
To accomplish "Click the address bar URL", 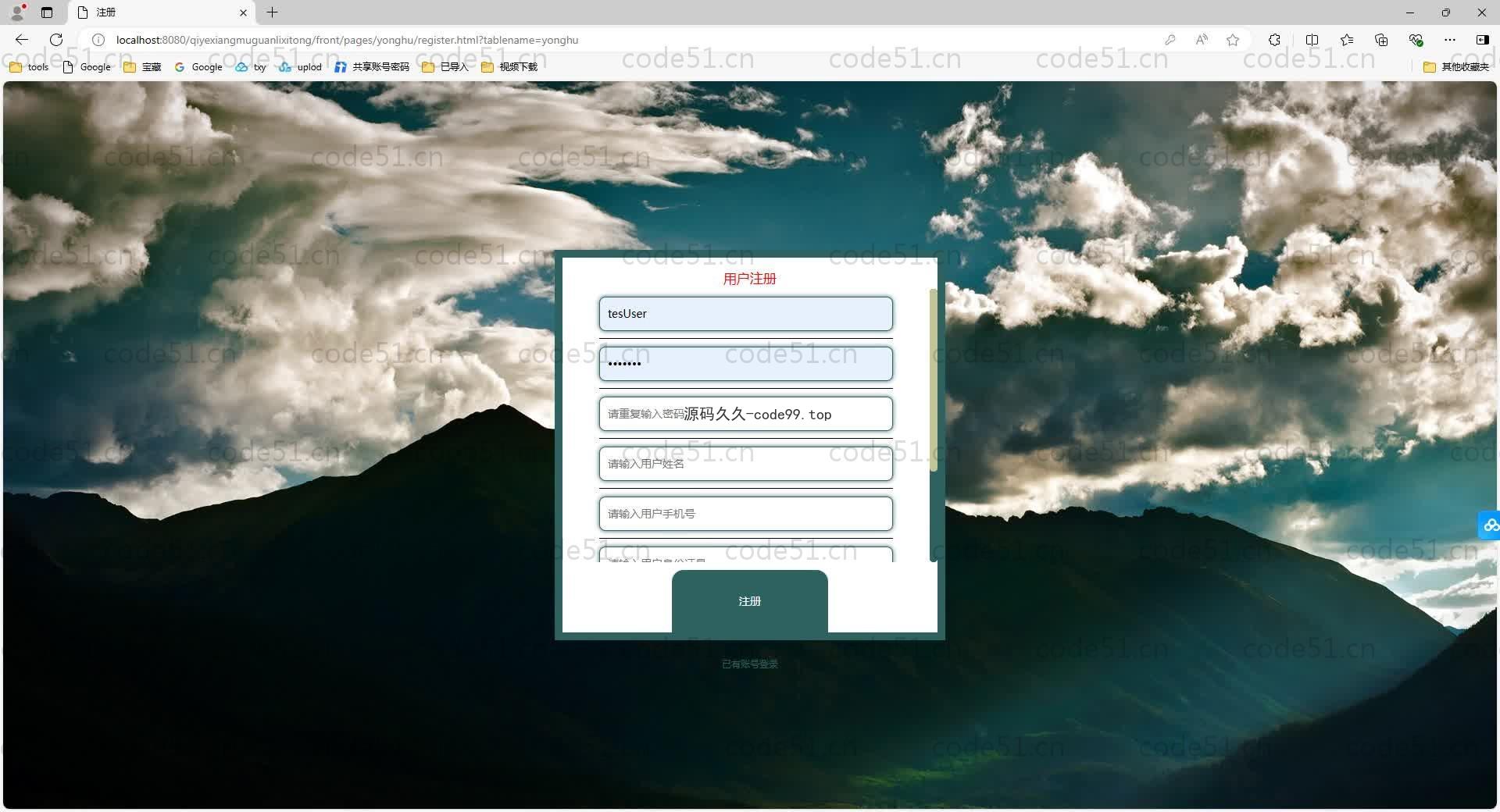I will (x=347, y=40).
